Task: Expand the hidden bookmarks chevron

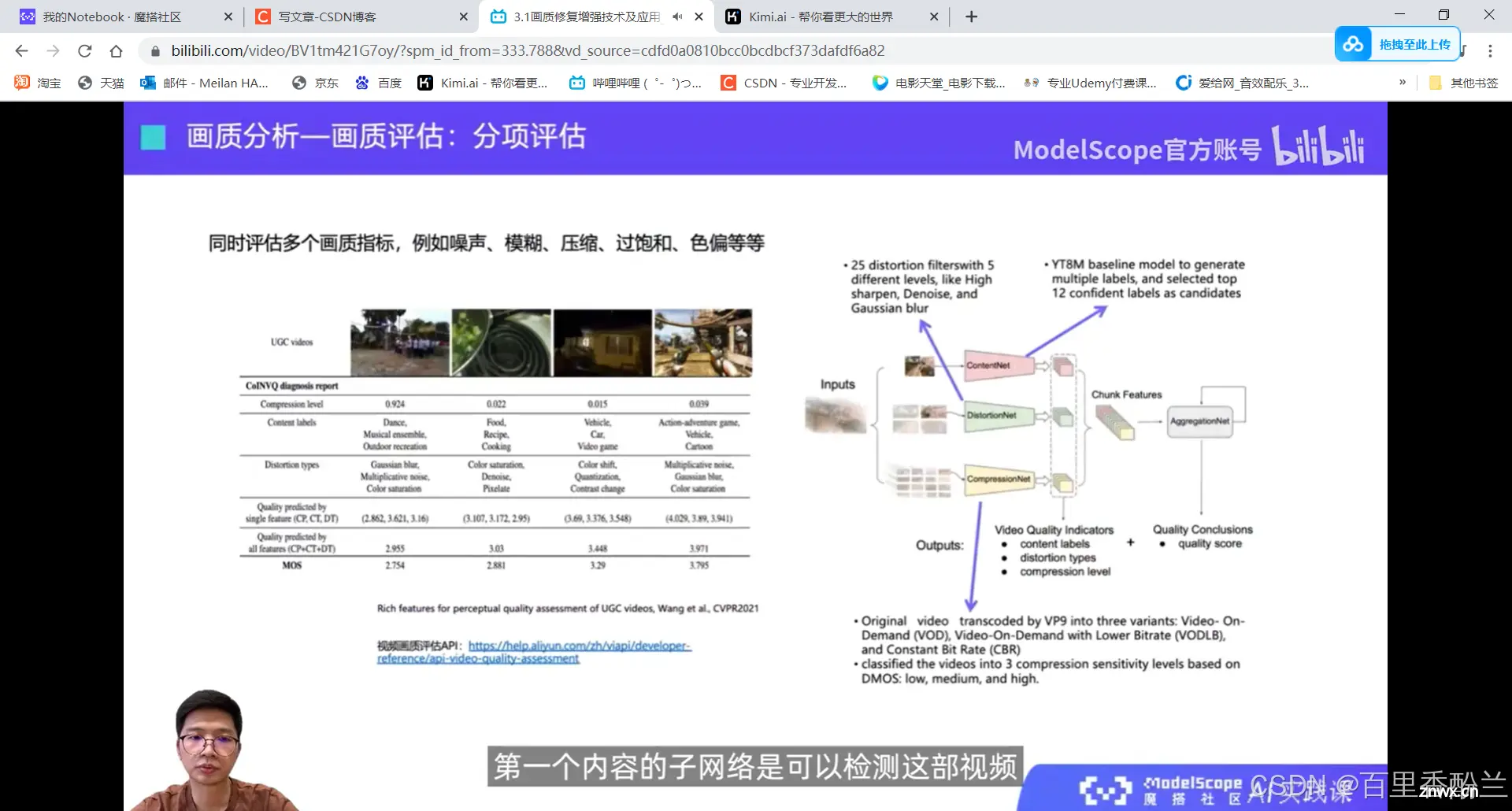Action: pos(1403,82)
